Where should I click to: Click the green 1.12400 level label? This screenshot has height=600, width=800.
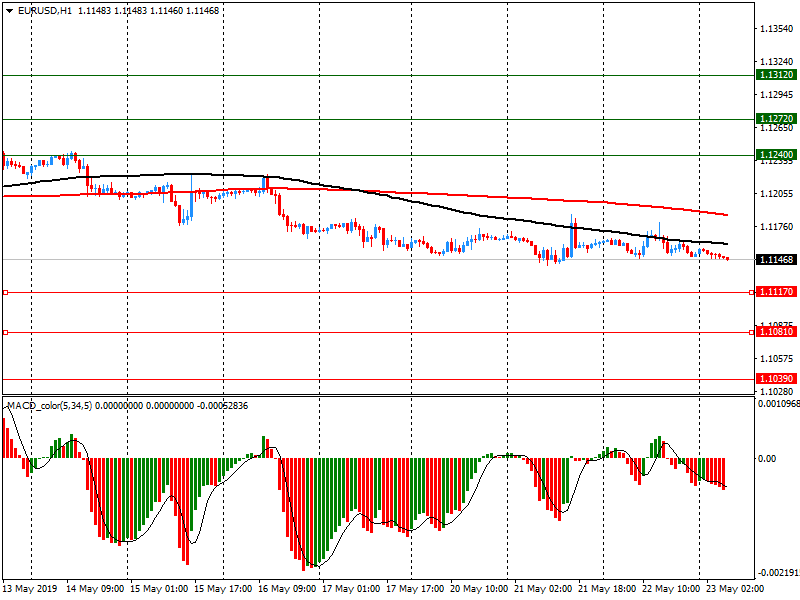click(x=776, y=155)
